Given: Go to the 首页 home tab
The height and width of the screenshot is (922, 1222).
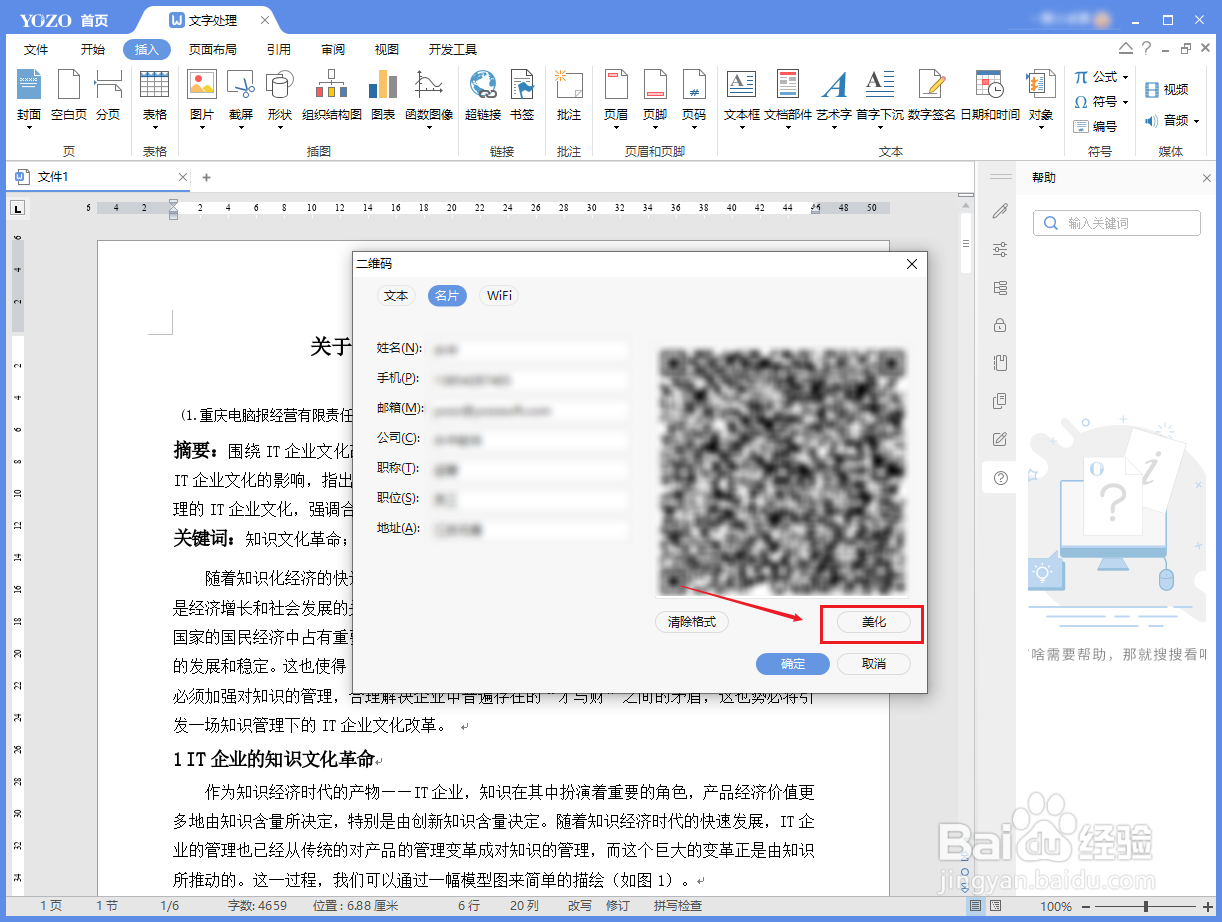Looking at the screenshot, I should click(94, 20).
